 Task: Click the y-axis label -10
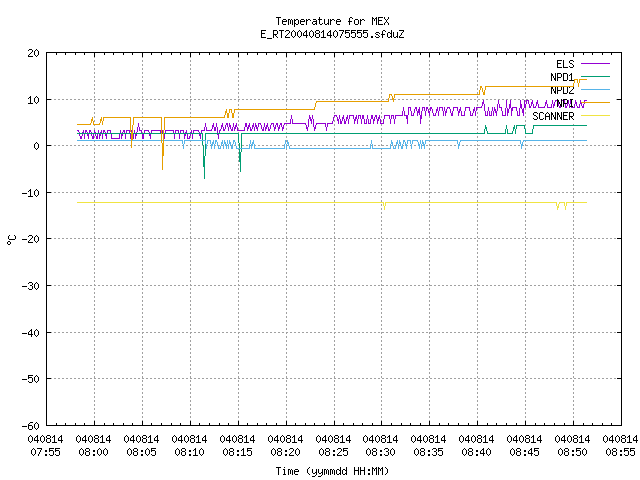pyautogui.click(x=31, y=193)
